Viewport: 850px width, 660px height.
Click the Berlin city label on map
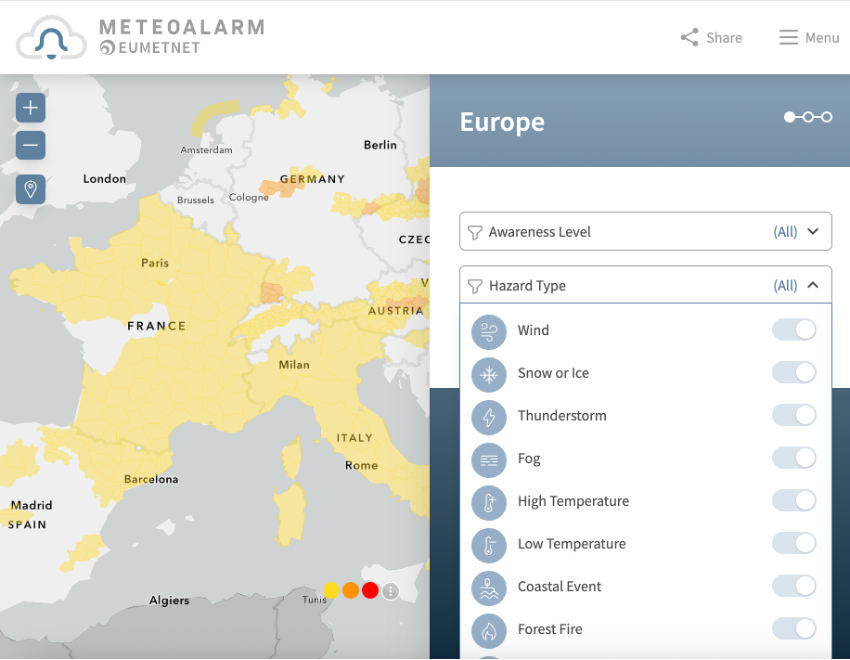click(380, 145)
